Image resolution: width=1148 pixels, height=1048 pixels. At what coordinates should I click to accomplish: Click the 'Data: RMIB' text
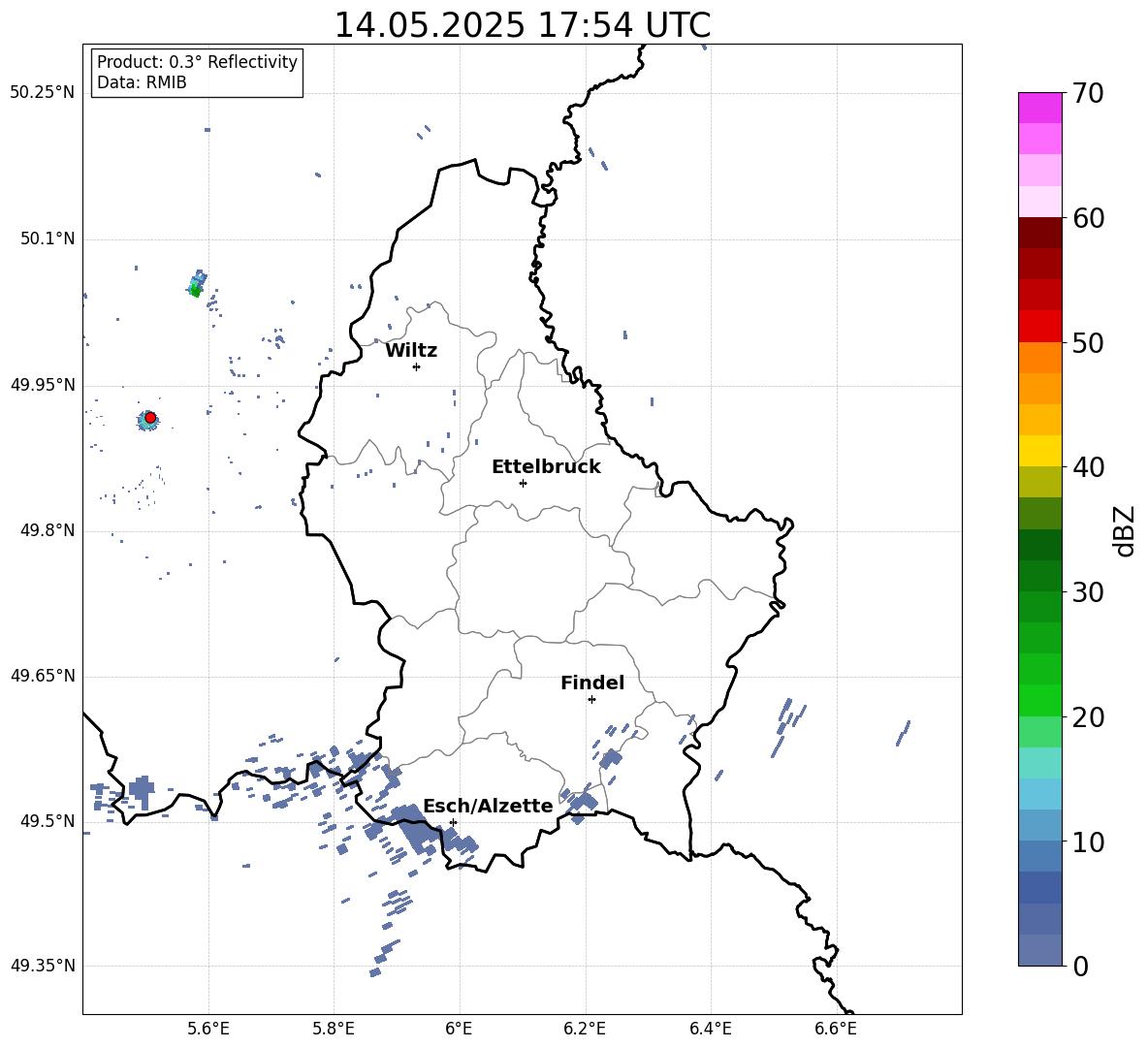(142, 82)
